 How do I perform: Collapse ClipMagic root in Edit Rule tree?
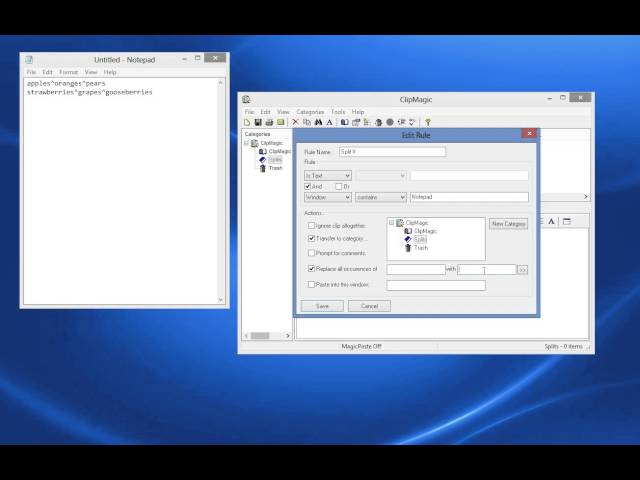391,223
